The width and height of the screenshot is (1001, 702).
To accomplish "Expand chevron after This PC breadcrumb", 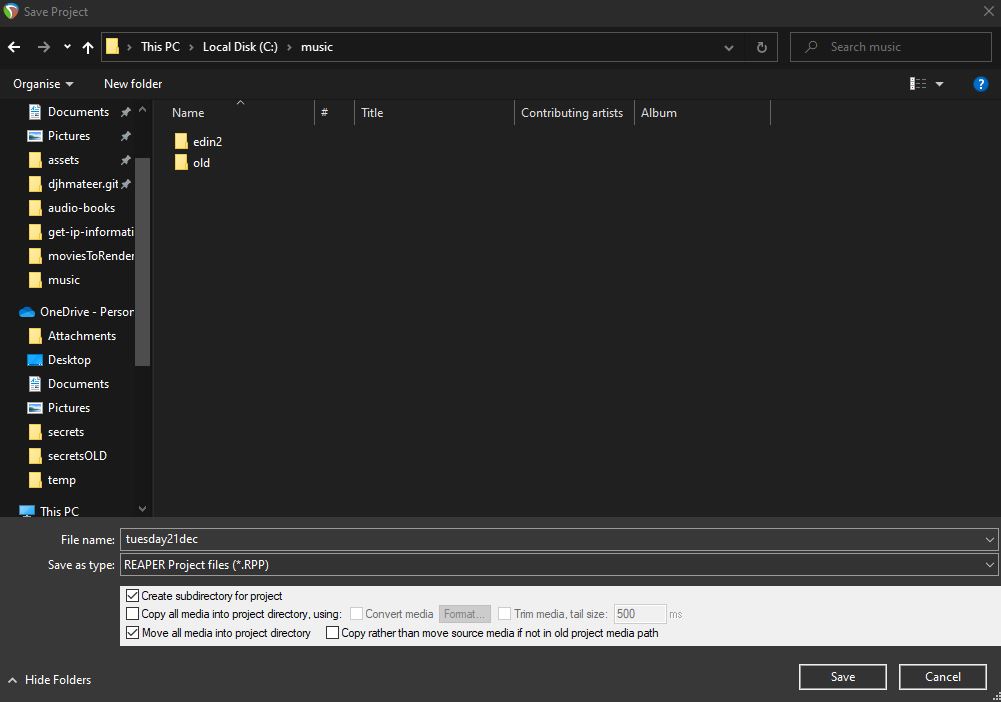I will [191, 47].
